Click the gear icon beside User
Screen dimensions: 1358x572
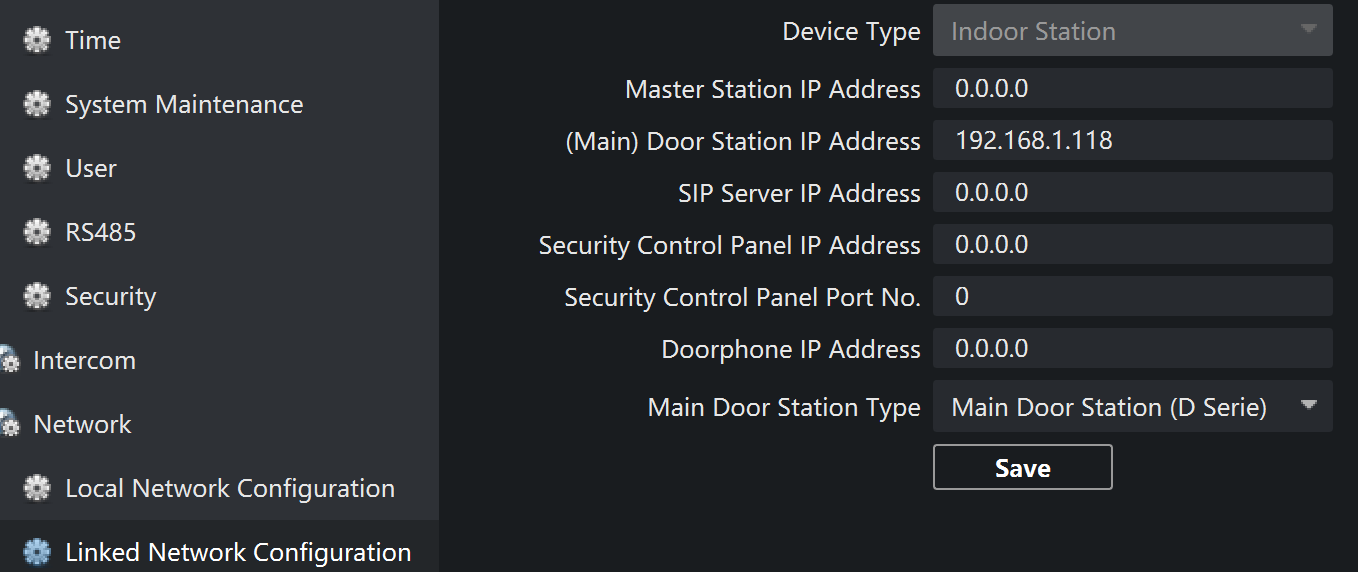point(37,169)
